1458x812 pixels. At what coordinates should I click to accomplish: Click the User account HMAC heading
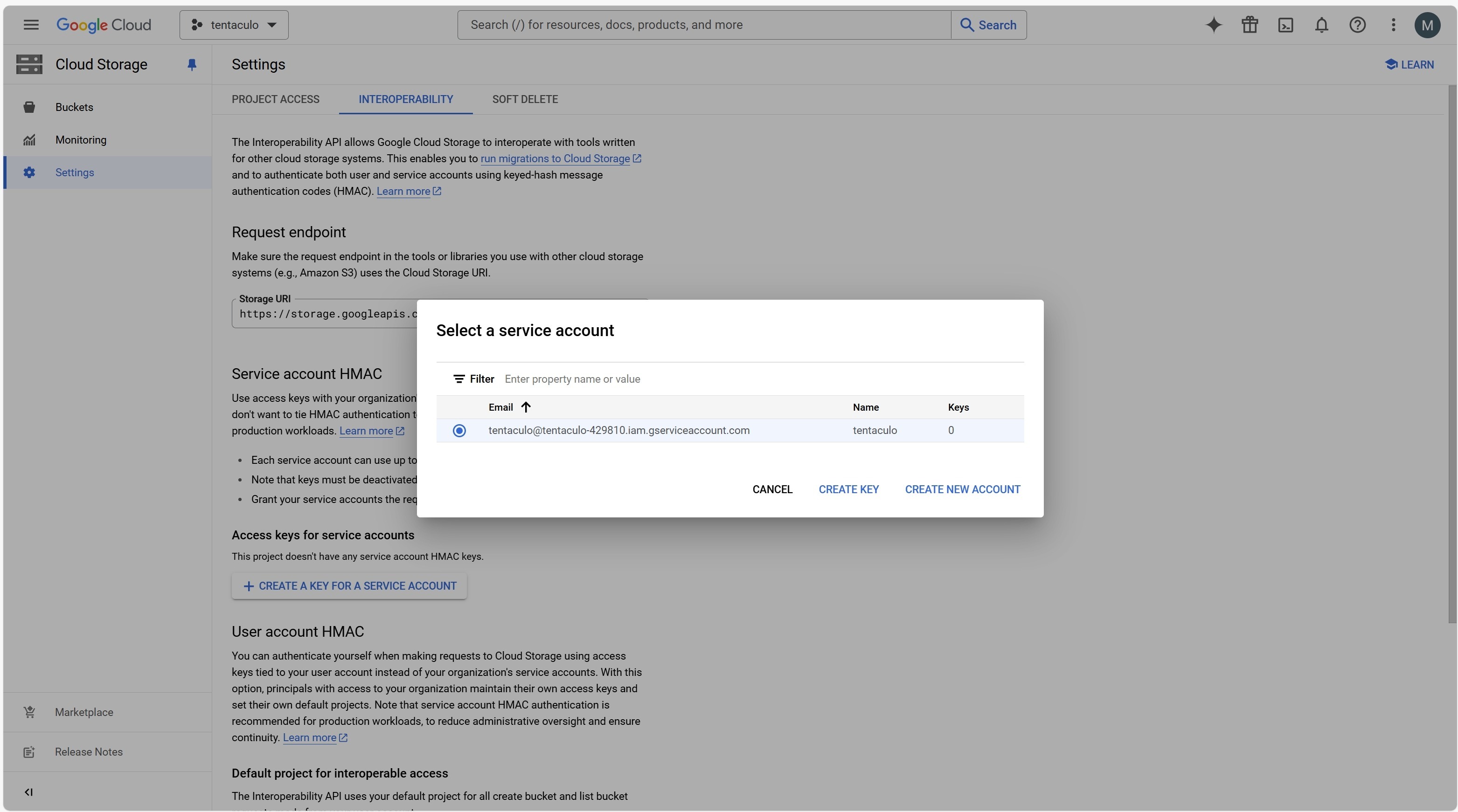click(x=298, y=632)
